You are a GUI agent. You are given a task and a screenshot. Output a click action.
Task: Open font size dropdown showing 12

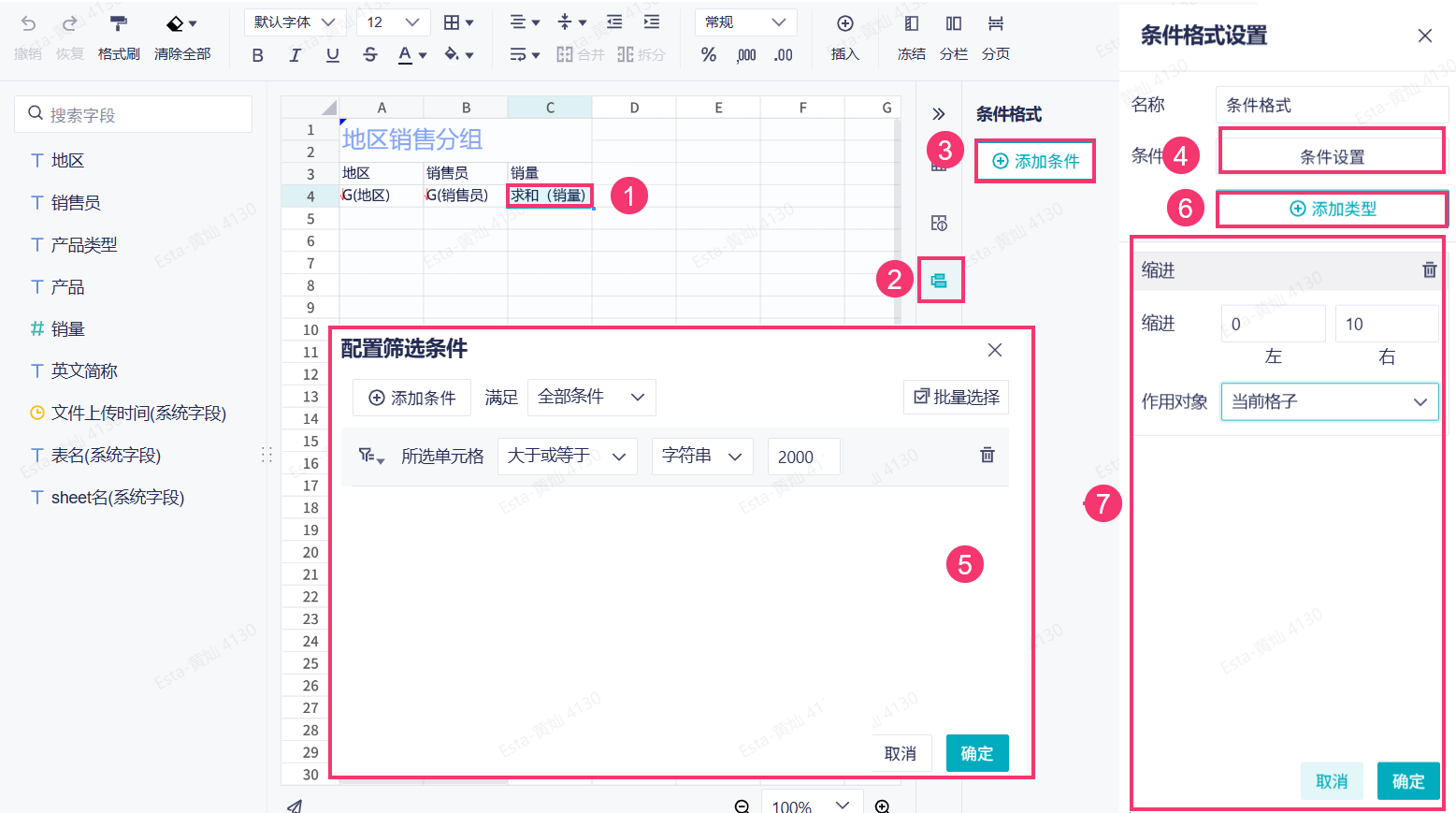[x=393, y=22]
